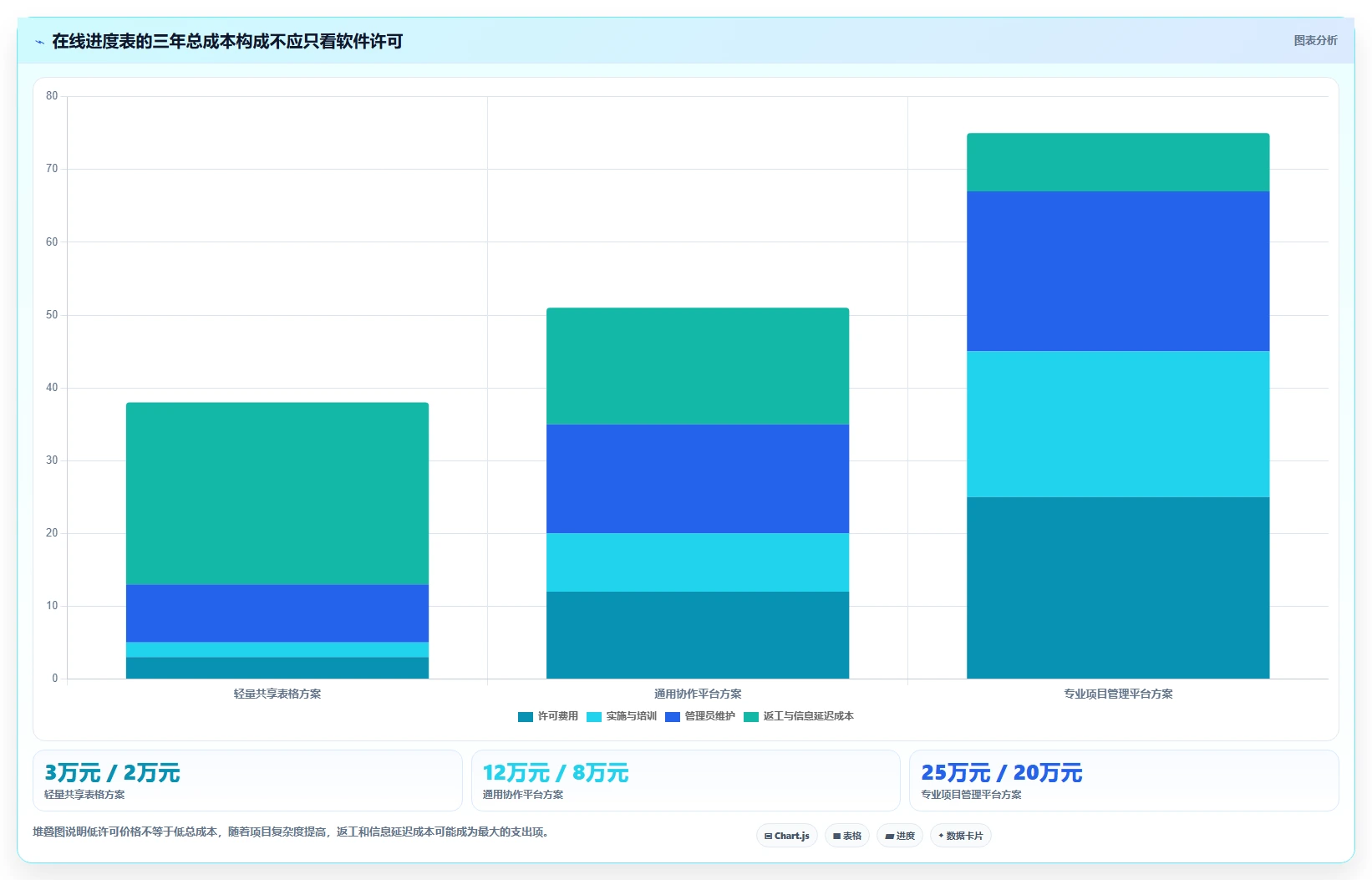Click the 实施与培训 segment of the 轻量共享表格方案 bar
This screenshot has width=1372, height=880.
coord(277,649)
